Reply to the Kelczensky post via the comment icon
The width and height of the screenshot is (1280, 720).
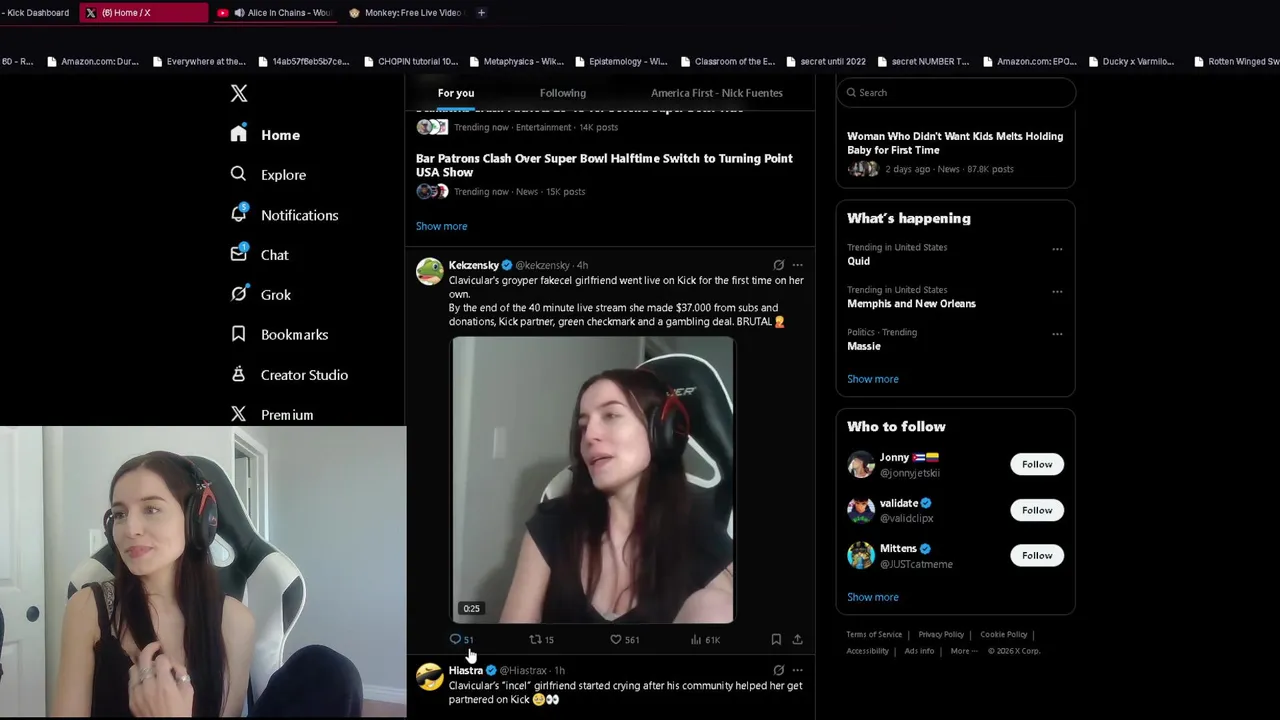[x=455, y=639]
